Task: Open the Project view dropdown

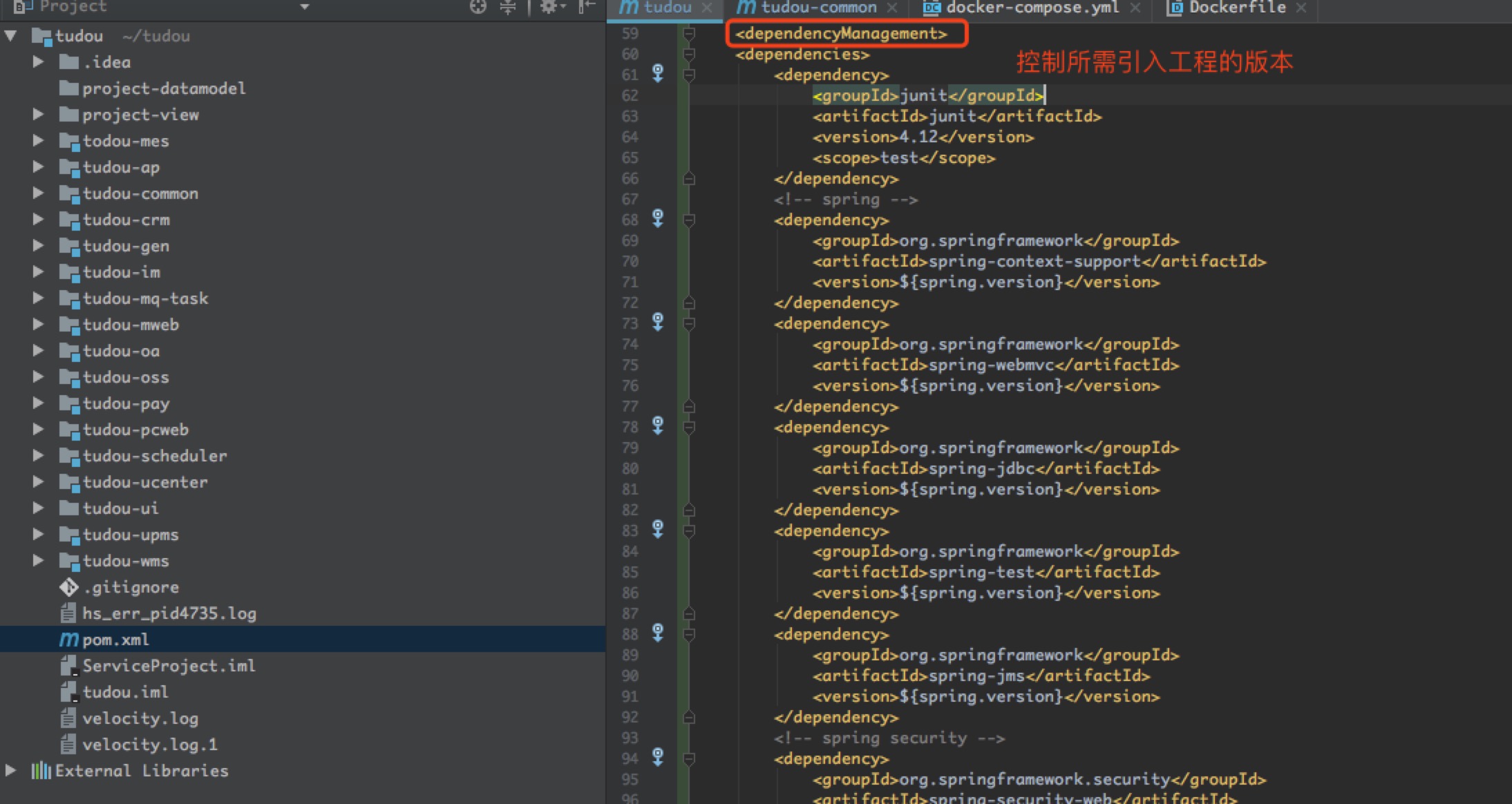Action: [304, 7]
